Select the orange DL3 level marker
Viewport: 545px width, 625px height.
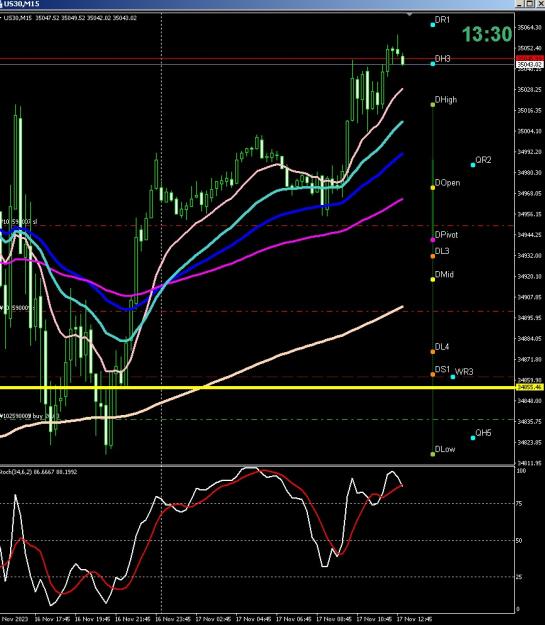433,256
